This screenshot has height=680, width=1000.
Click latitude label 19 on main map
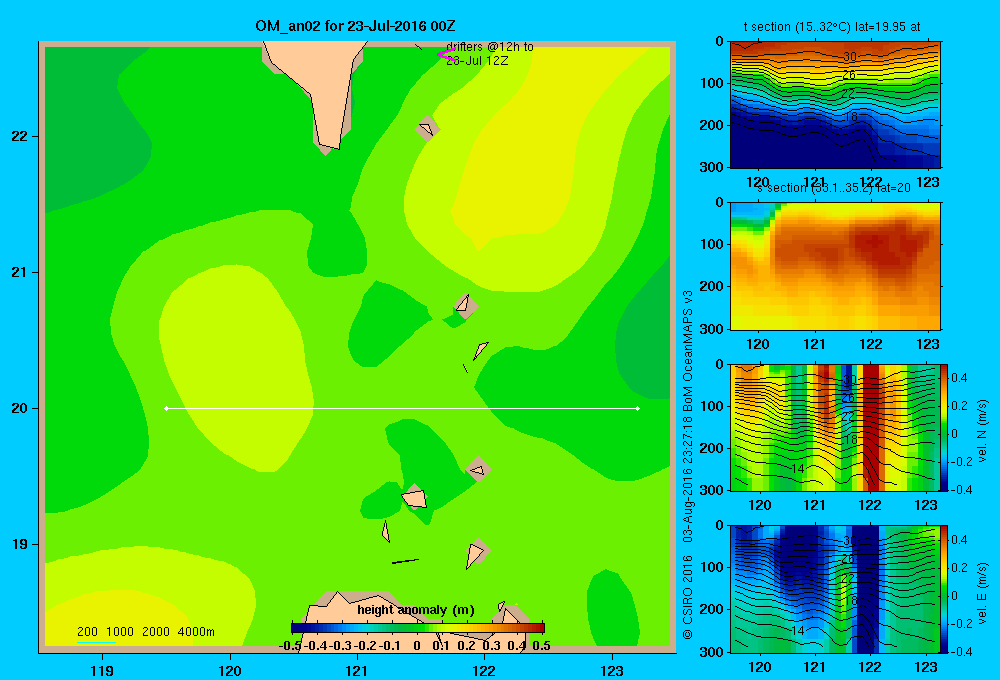pos(20,544)
